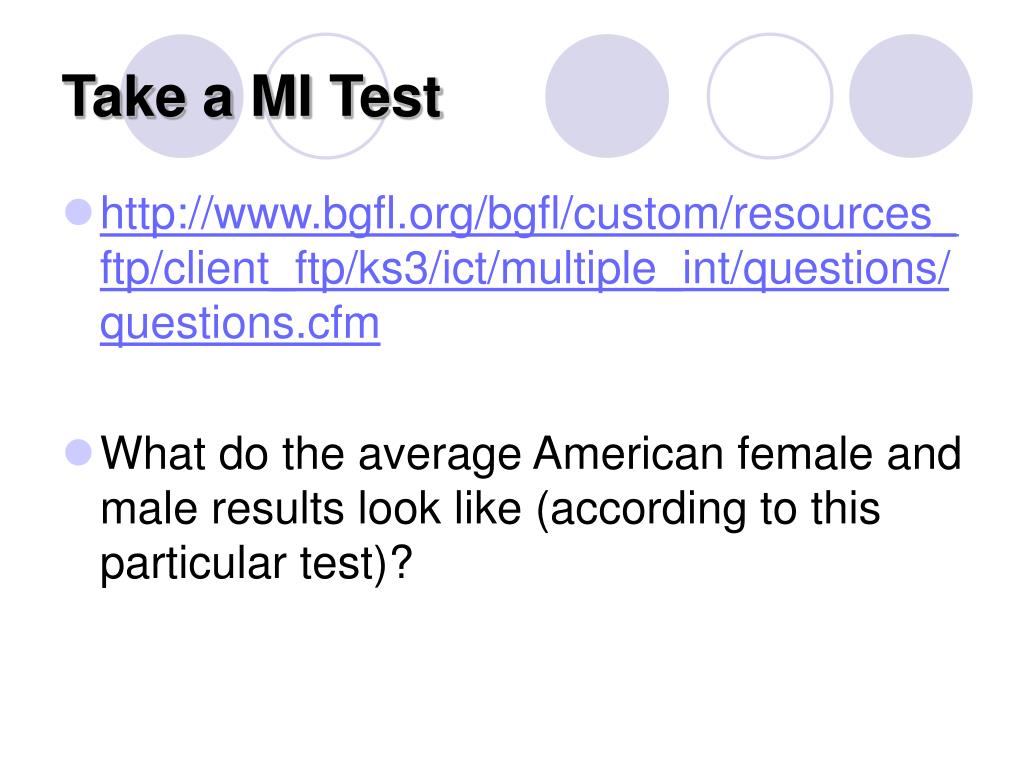
Task: Click 'male results' in the second line
Action: 222,509
